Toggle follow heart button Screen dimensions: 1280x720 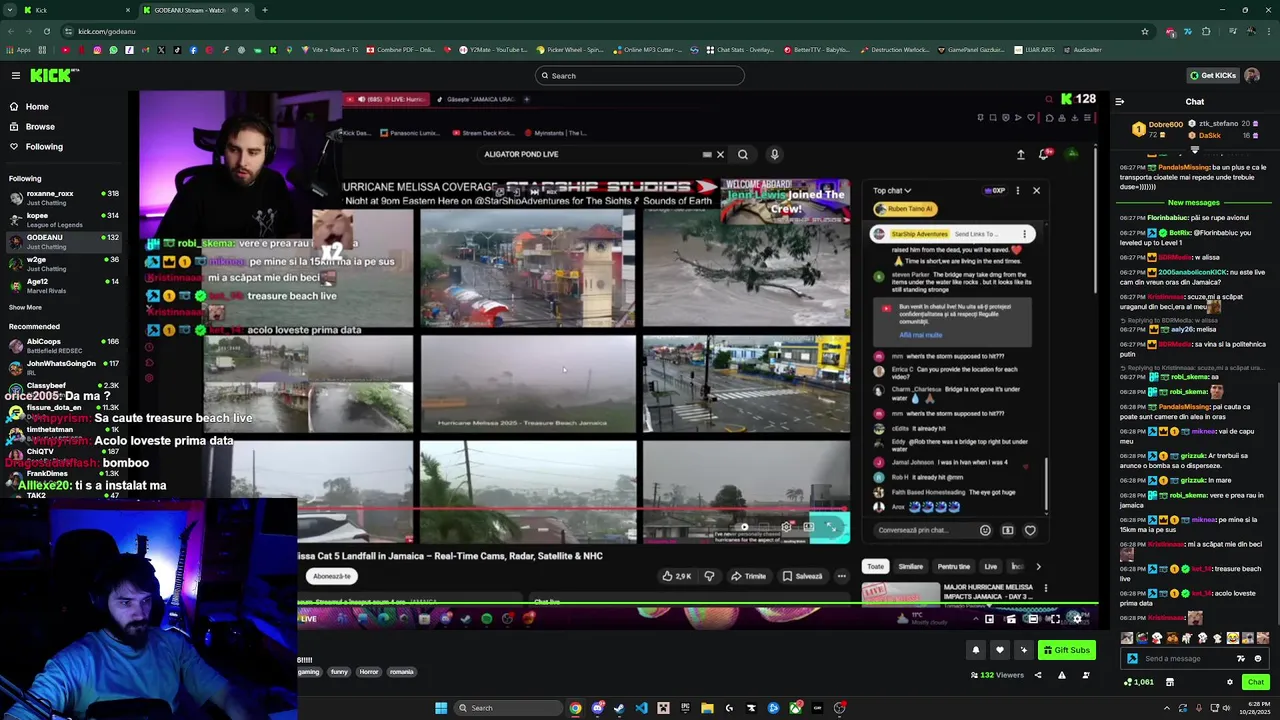click(x=999, y=650)
